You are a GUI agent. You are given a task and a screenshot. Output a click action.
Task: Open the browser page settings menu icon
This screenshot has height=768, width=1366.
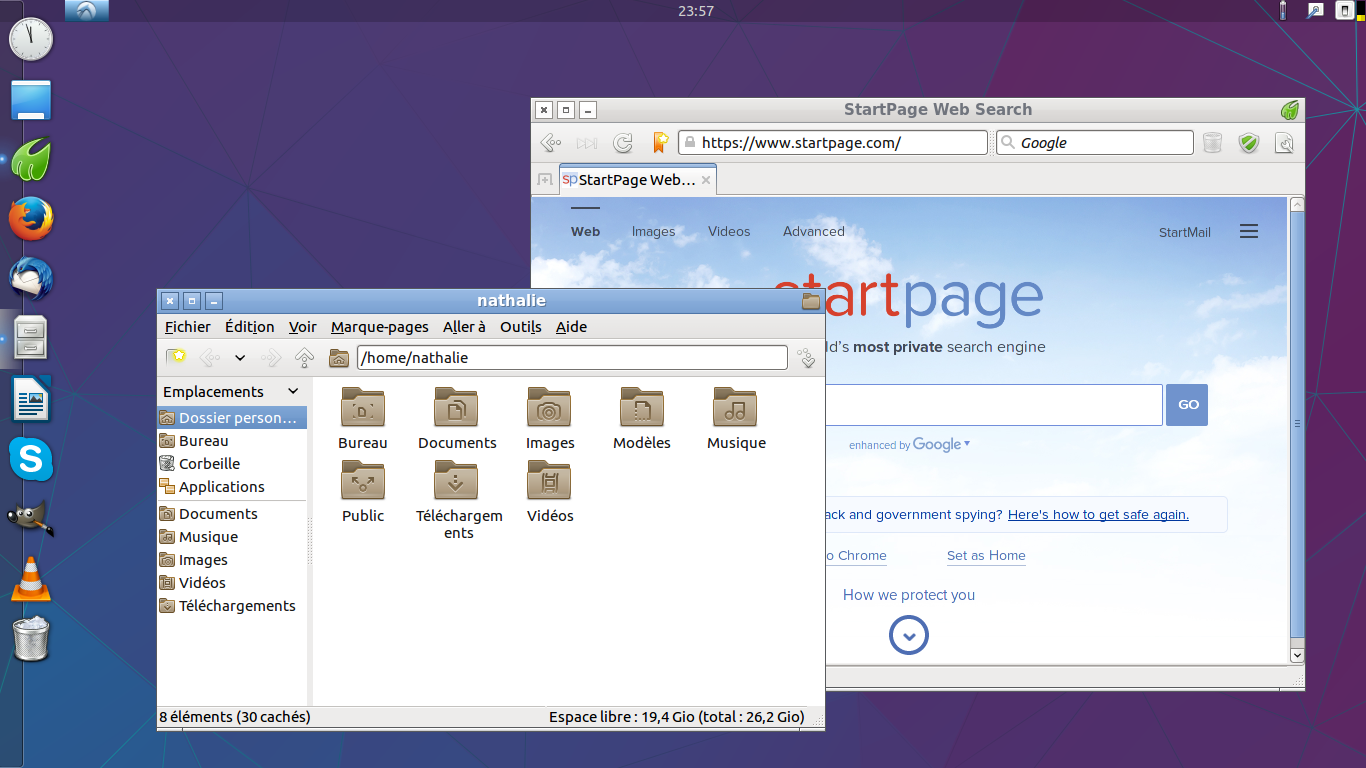click(x=1284, y=143)
